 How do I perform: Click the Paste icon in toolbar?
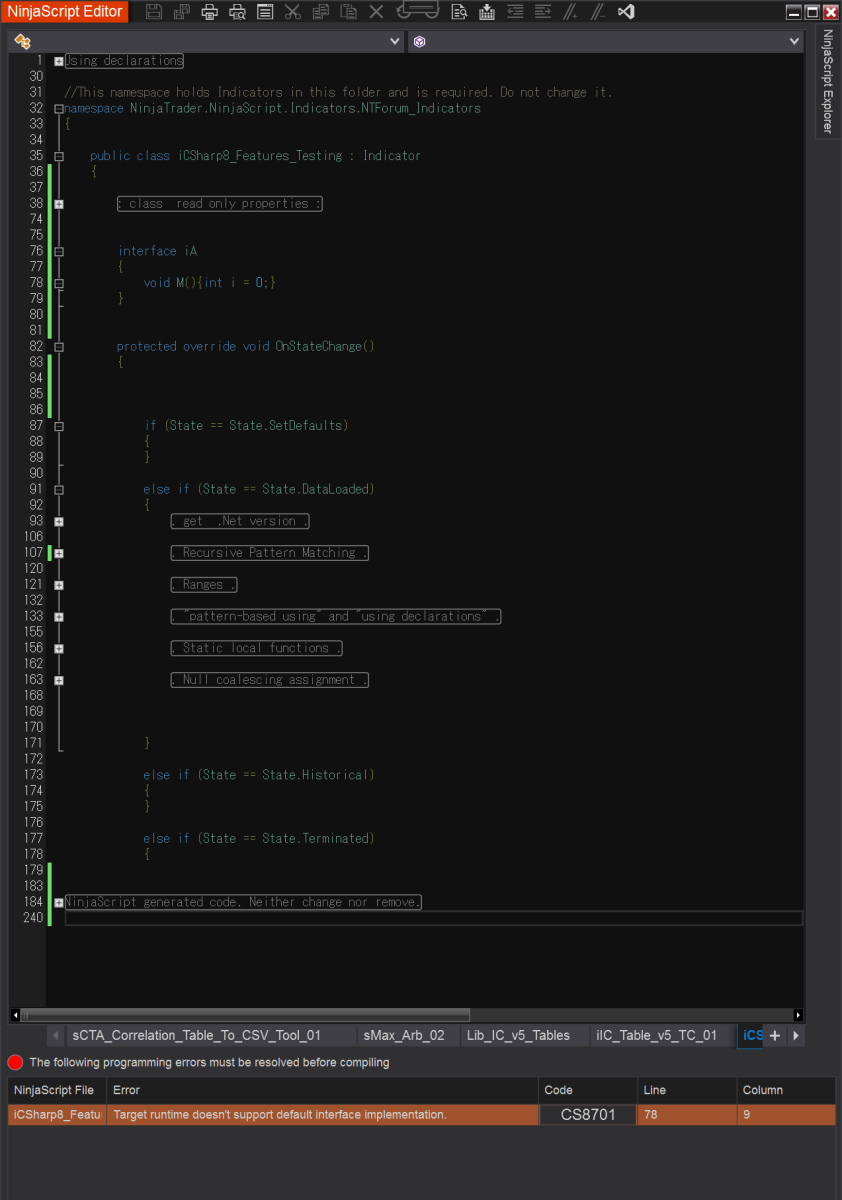(348, 12)
